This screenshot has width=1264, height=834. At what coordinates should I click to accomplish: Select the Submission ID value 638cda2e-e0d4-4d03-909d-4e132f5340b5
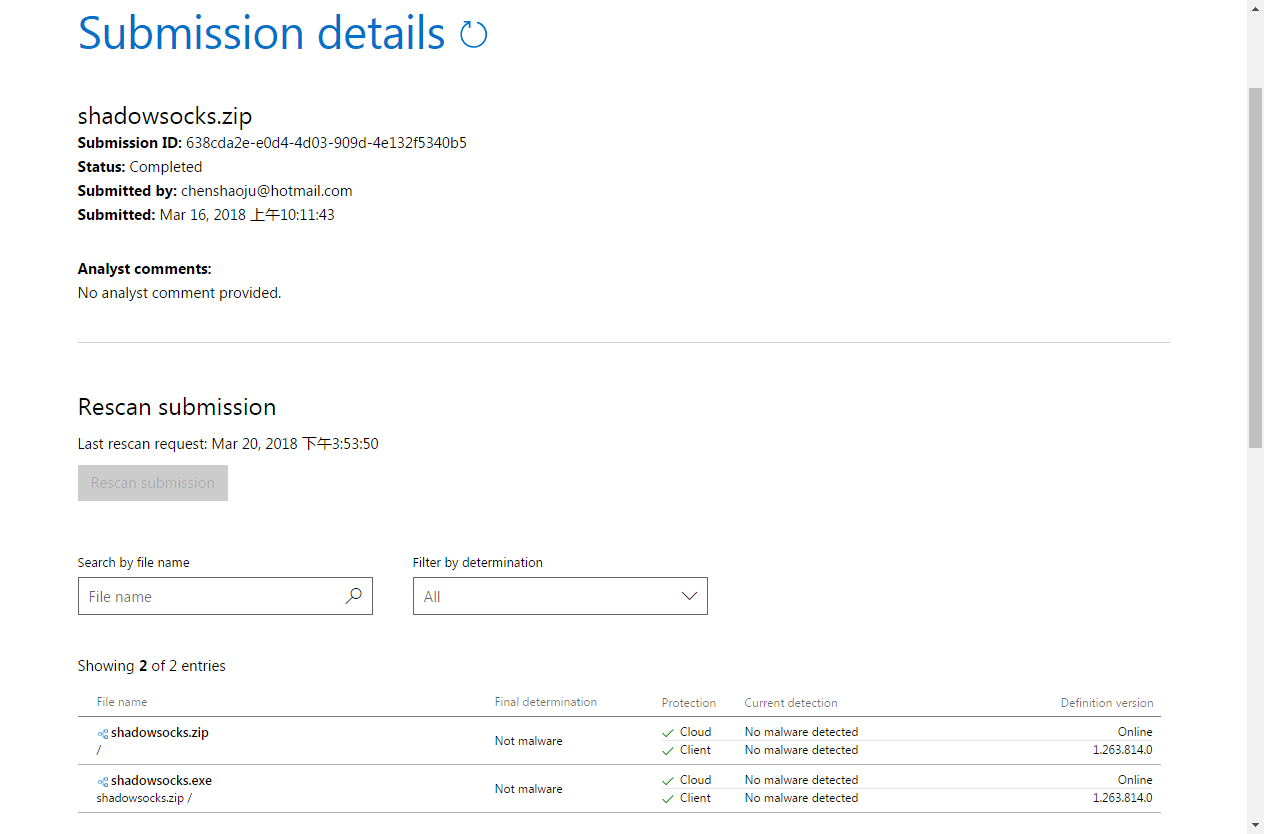pos(326,143)
